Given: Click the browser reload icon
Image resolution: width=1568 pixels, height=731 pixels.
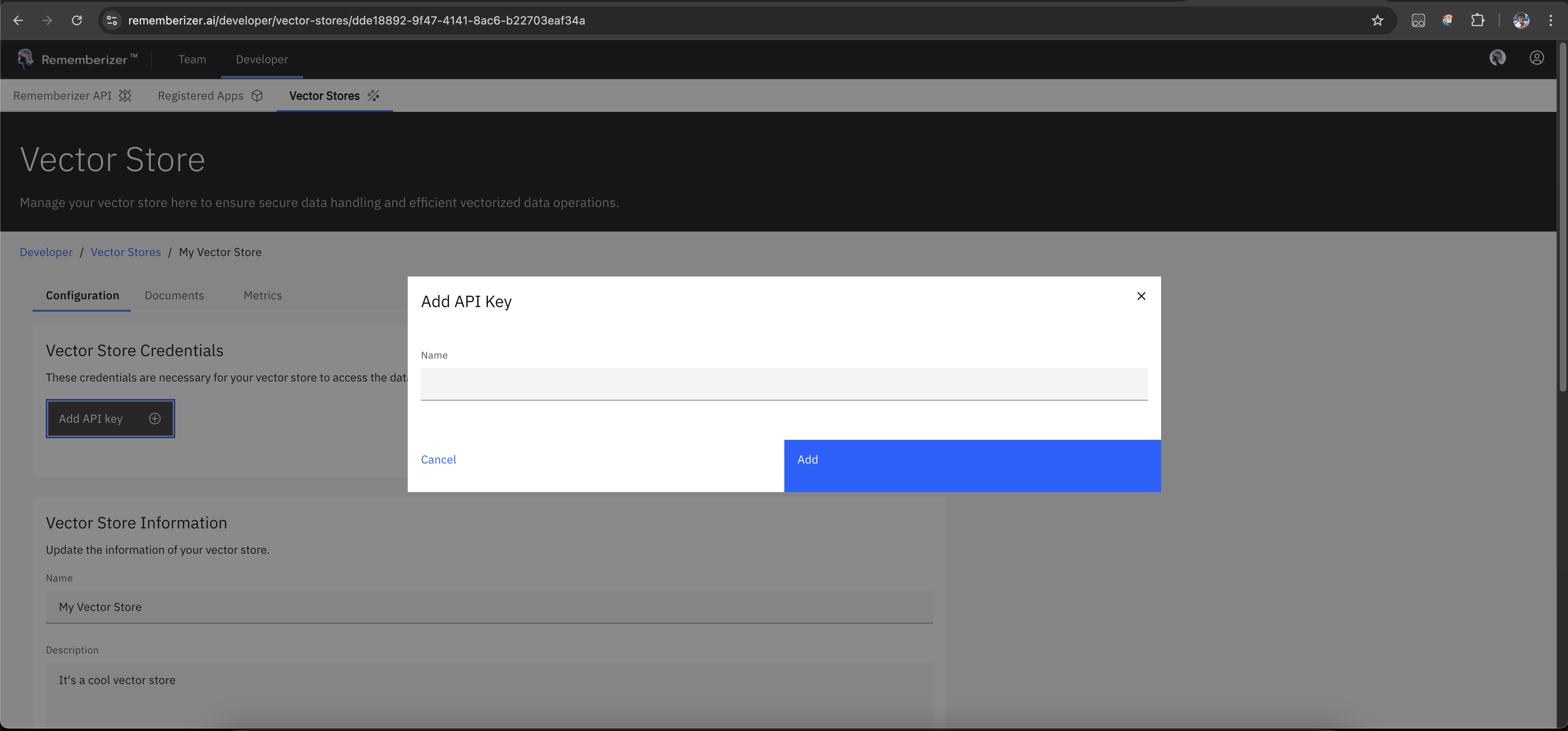Looking at the screenshot, I should pos(77,21).
